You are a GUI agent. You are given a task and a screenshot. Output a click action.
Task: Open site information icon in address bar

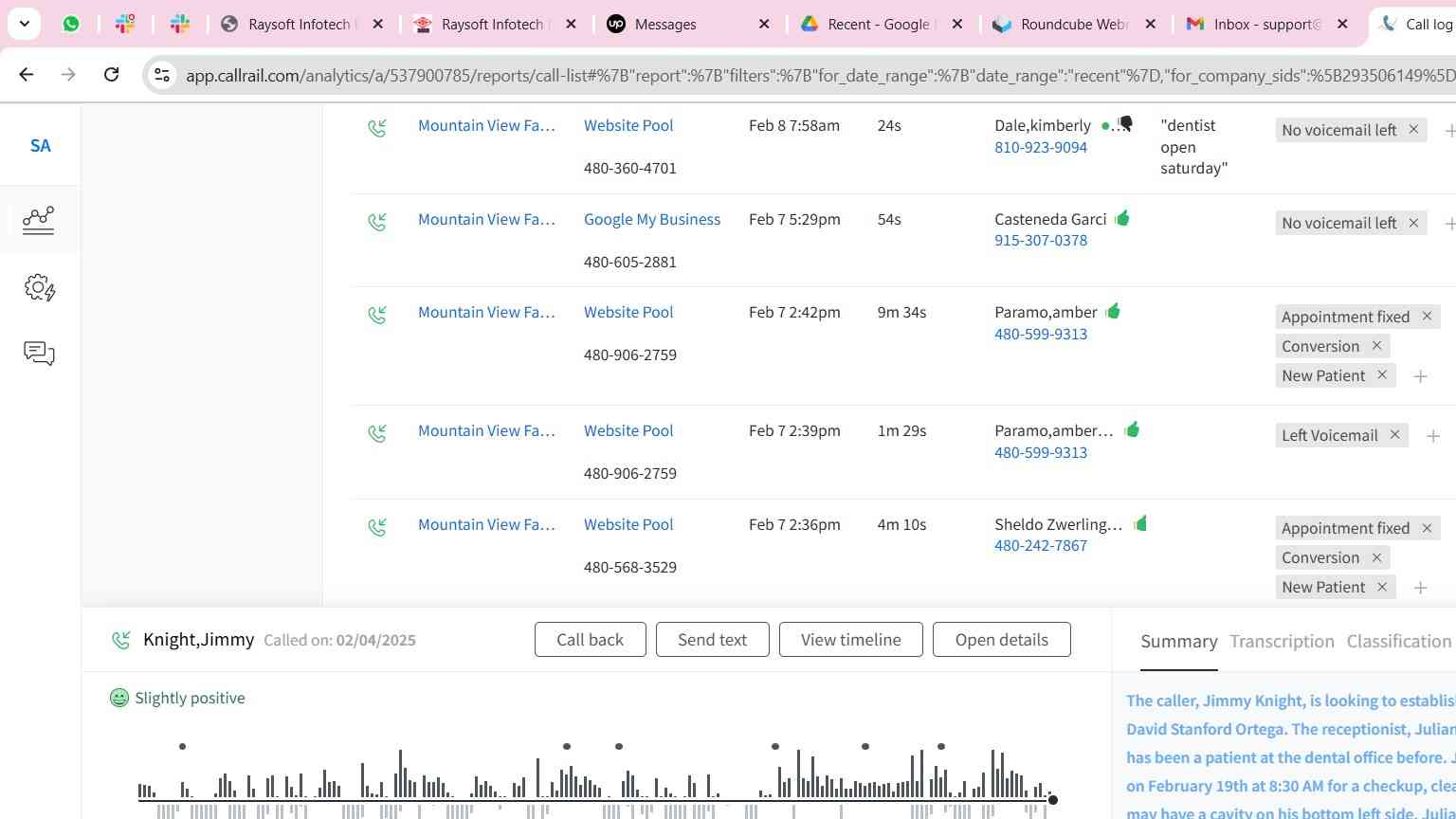[x=162, y=75]
